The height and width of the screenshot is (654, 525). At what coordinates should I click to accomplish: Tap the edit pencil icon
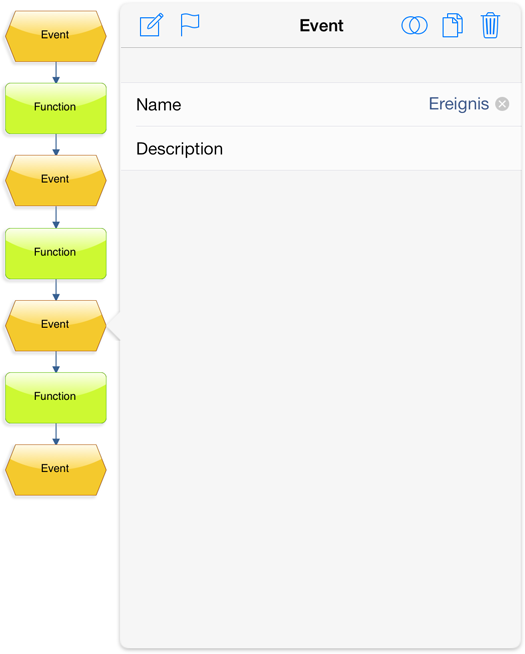click(151, 25)
